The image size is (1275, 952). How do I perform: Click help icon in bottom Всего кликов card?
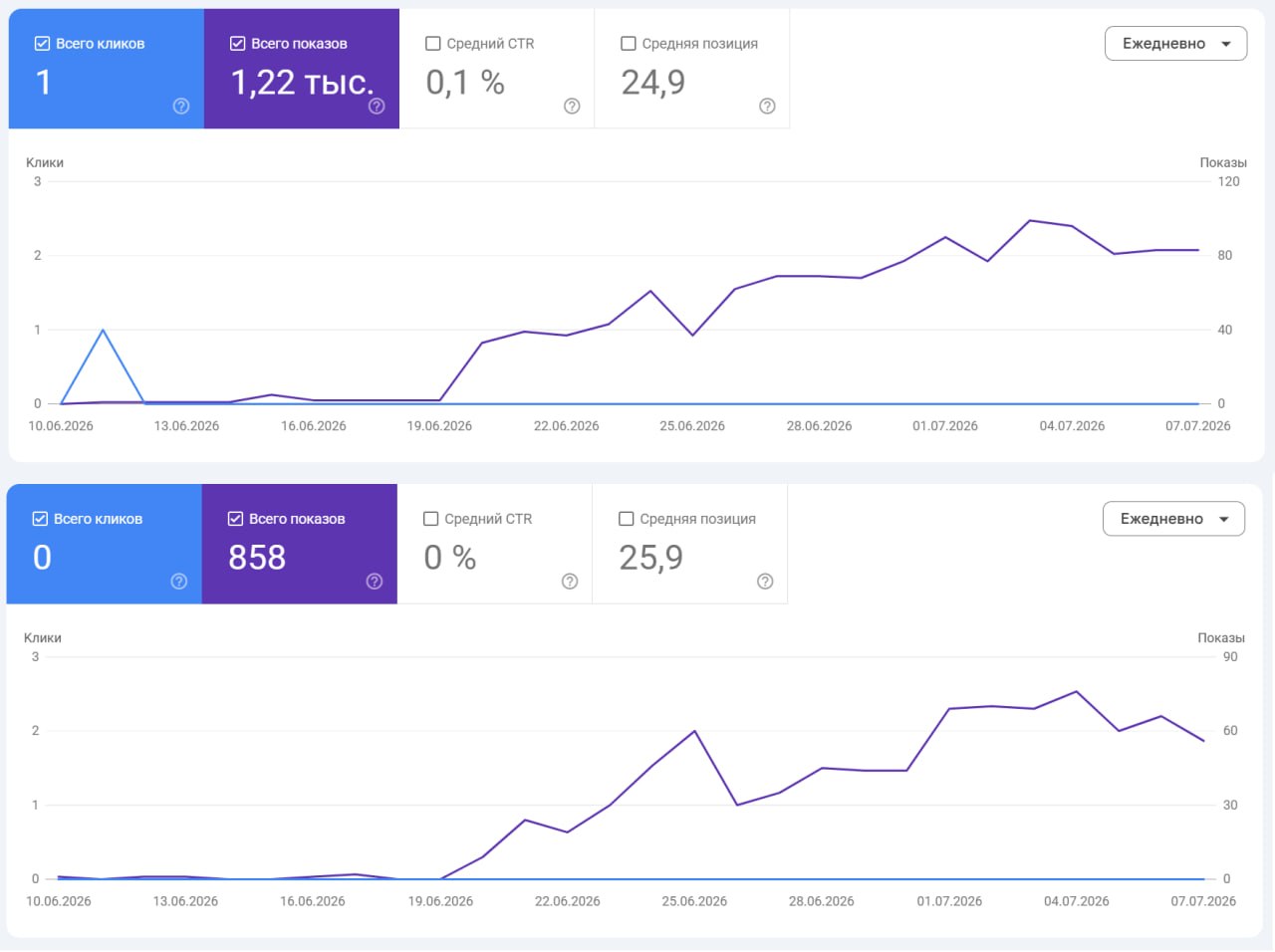click(179, 582)
